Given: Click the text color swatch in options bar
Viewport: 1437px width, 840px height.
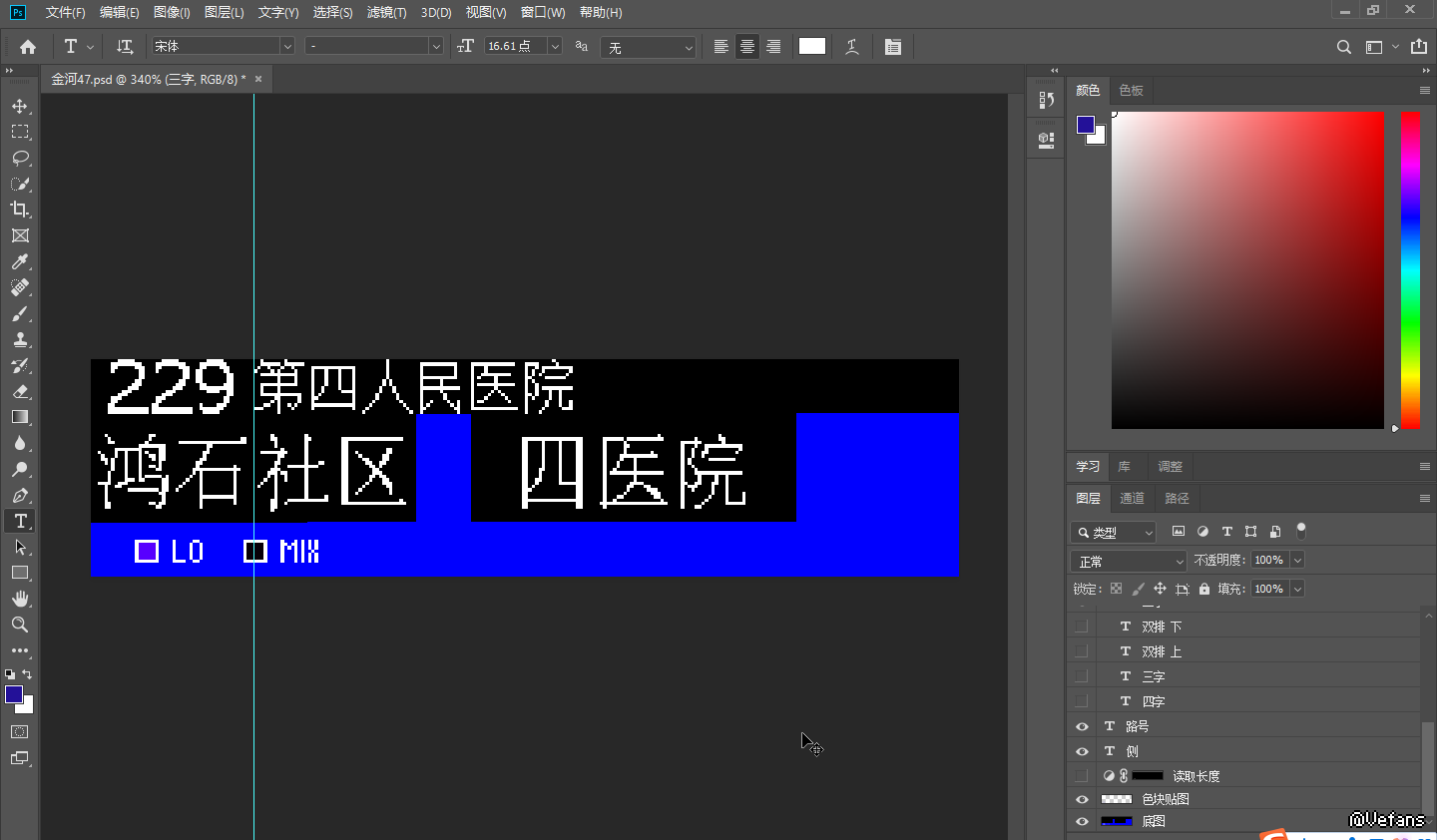Looking at the screenshot, I should tap(812, 46).
